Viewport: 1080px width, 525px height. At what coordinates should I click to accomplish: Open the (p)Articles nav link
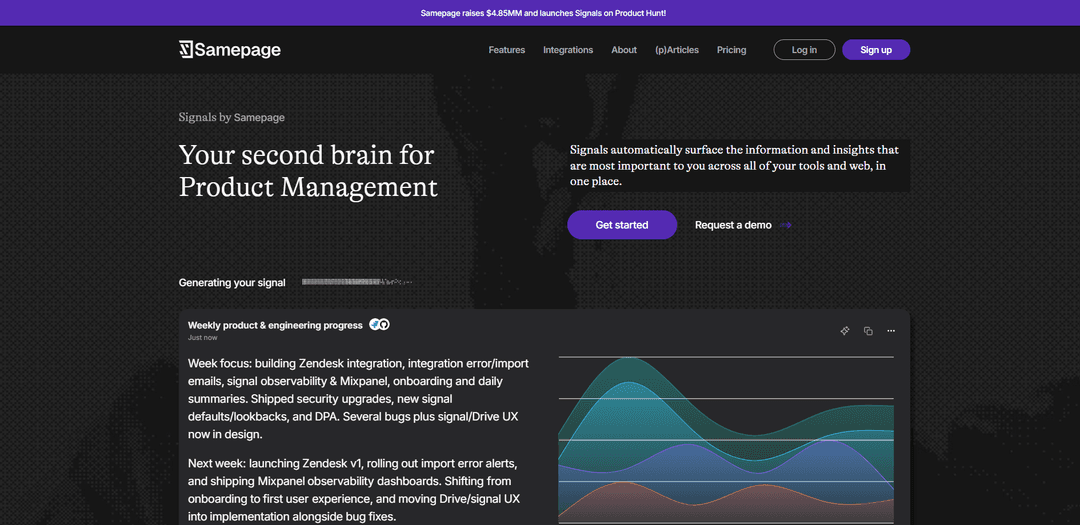click(x=677, y=50)
